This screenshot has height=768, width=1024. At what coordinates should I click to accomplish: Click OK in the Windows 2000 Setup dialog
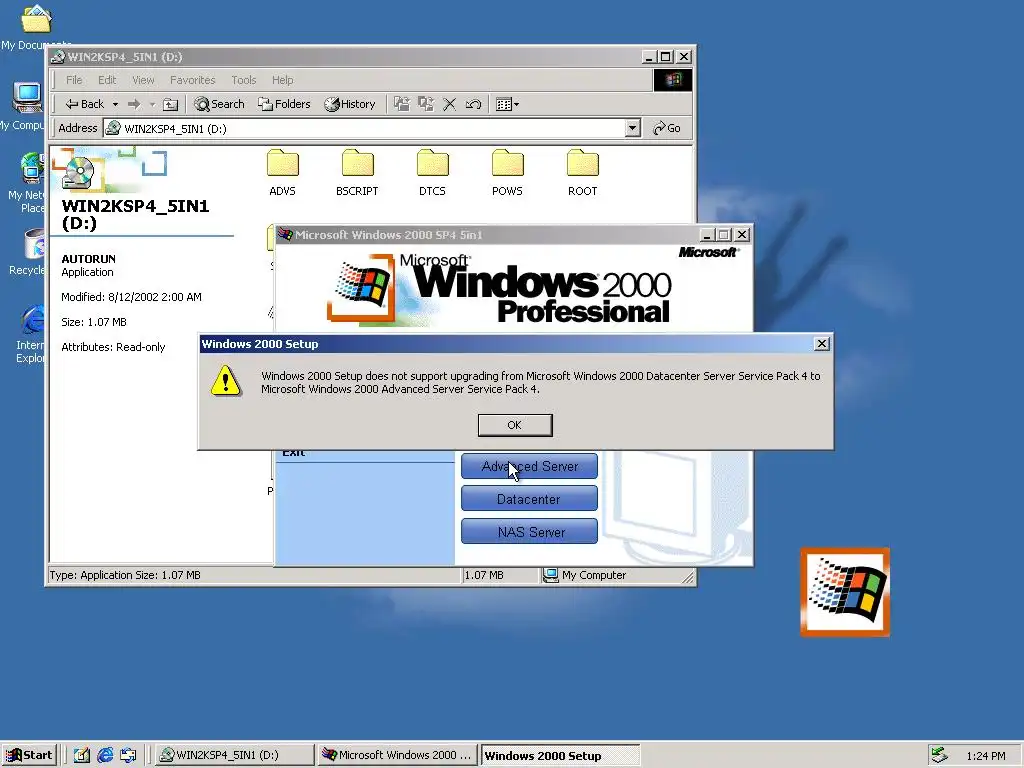(515, 425)
